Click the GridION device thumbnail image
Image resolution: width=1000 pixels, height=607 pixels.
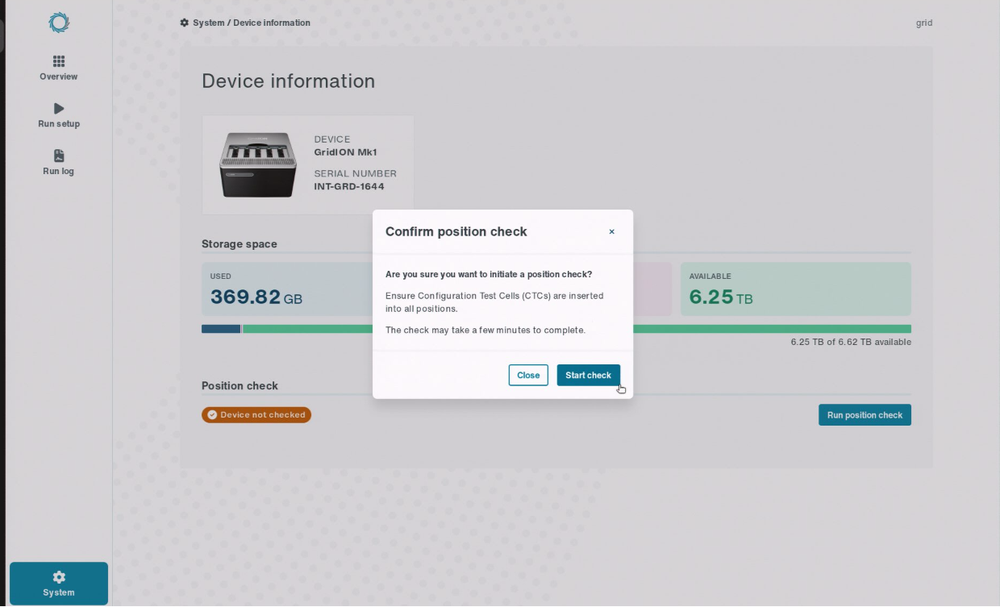[258, 165]
